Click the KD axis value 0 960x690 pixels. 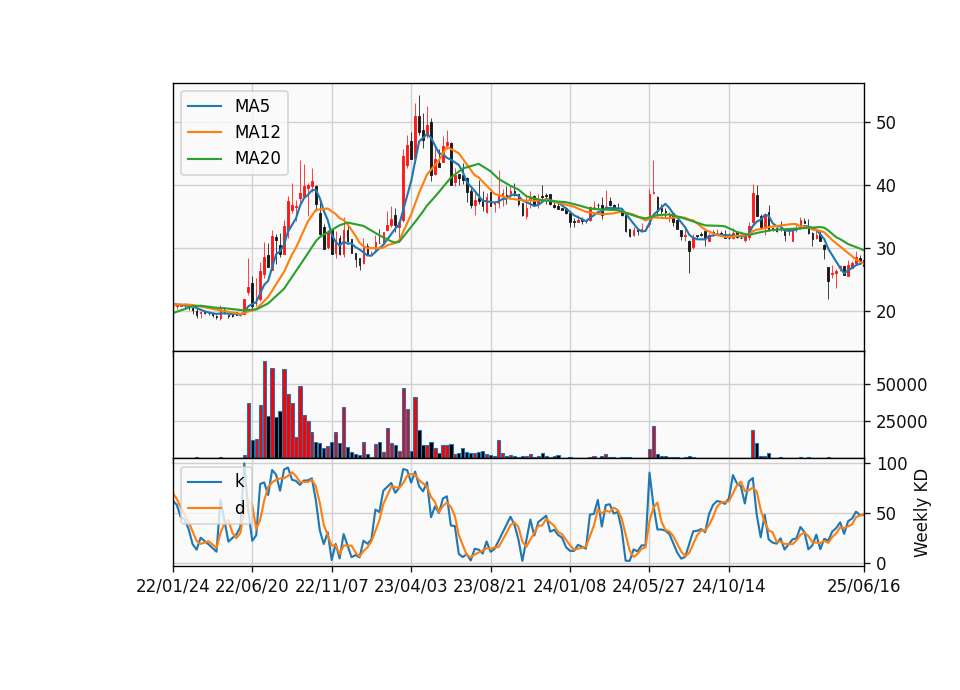pyautogui.click(x=881, y=563)
